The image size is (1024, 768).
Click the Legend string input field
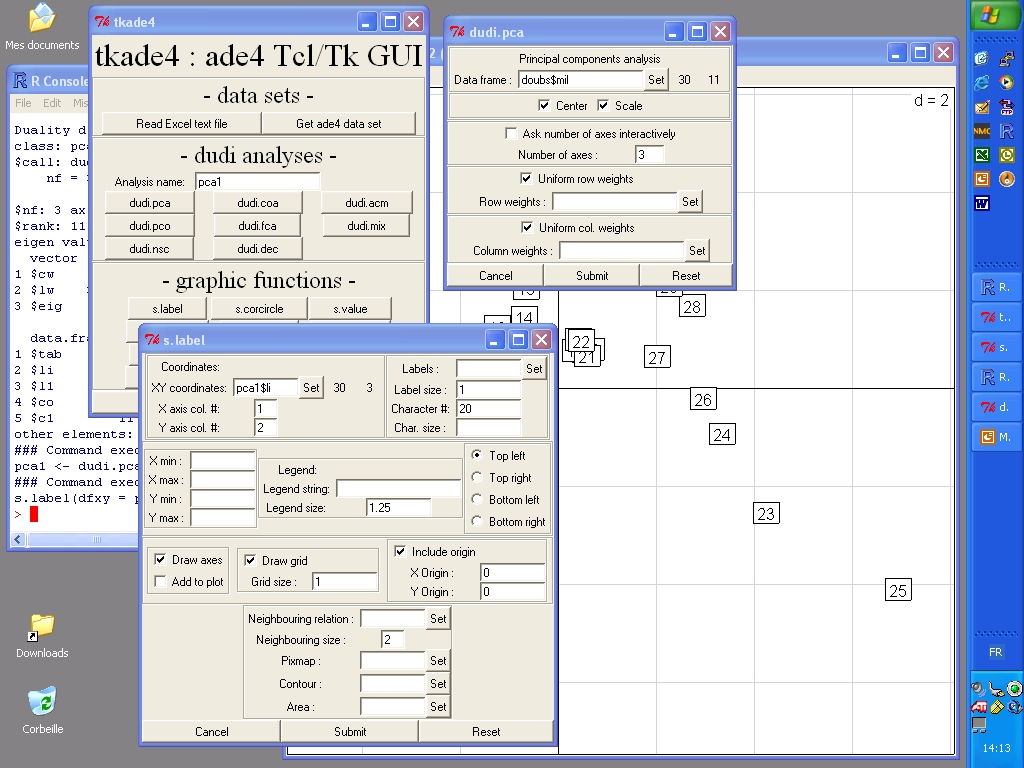[397, 488]
